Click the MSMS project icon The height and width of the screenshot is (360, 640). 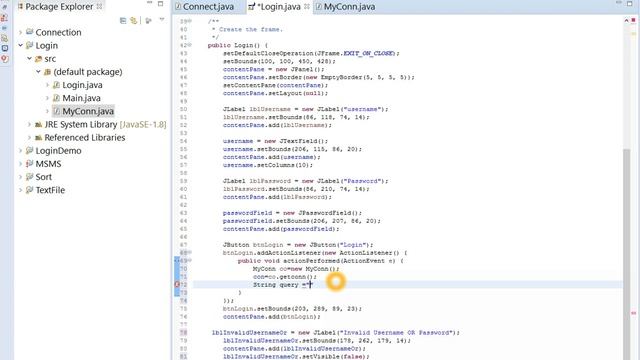coord(29,164)
